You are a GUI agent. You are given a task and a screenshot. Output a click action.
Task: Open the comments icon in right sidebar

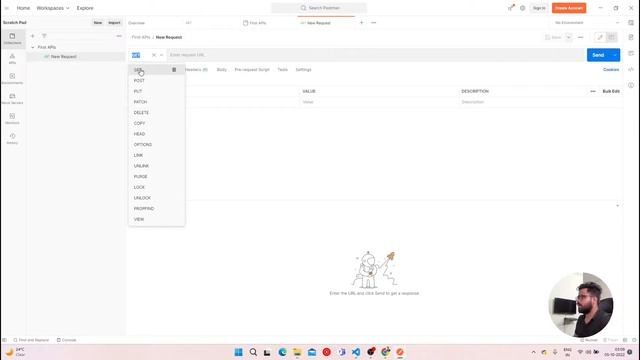631,53
